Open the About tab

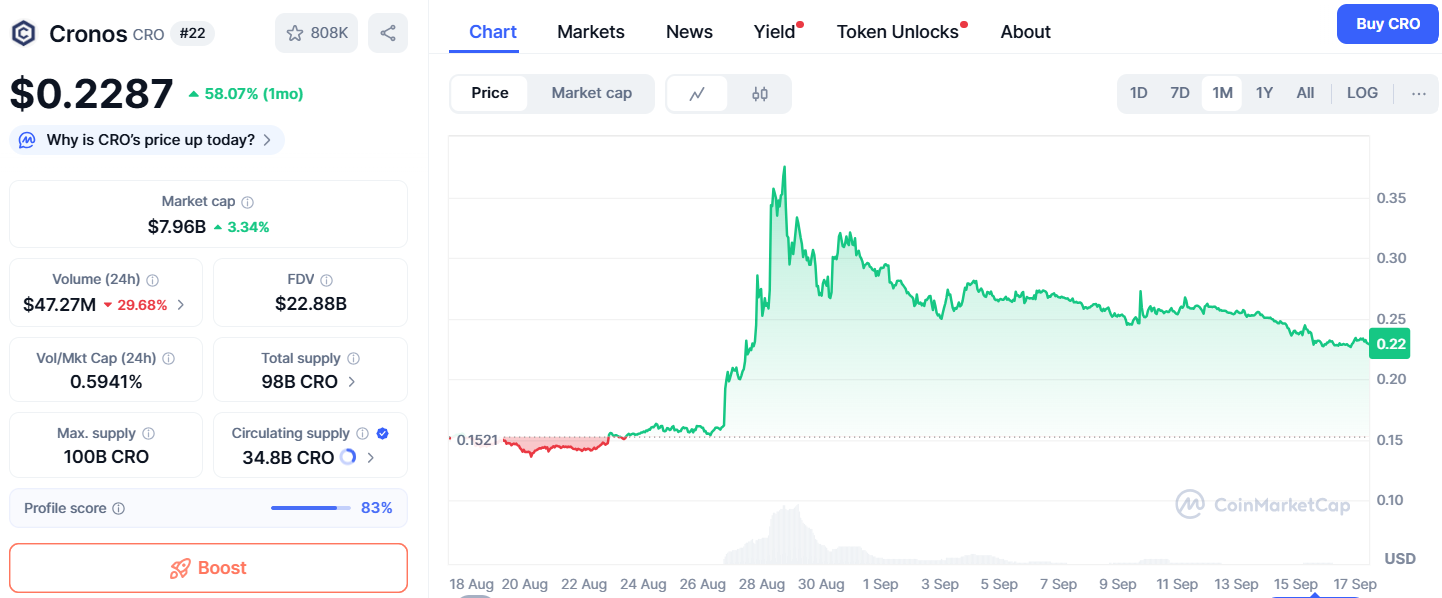point(1025,32)
